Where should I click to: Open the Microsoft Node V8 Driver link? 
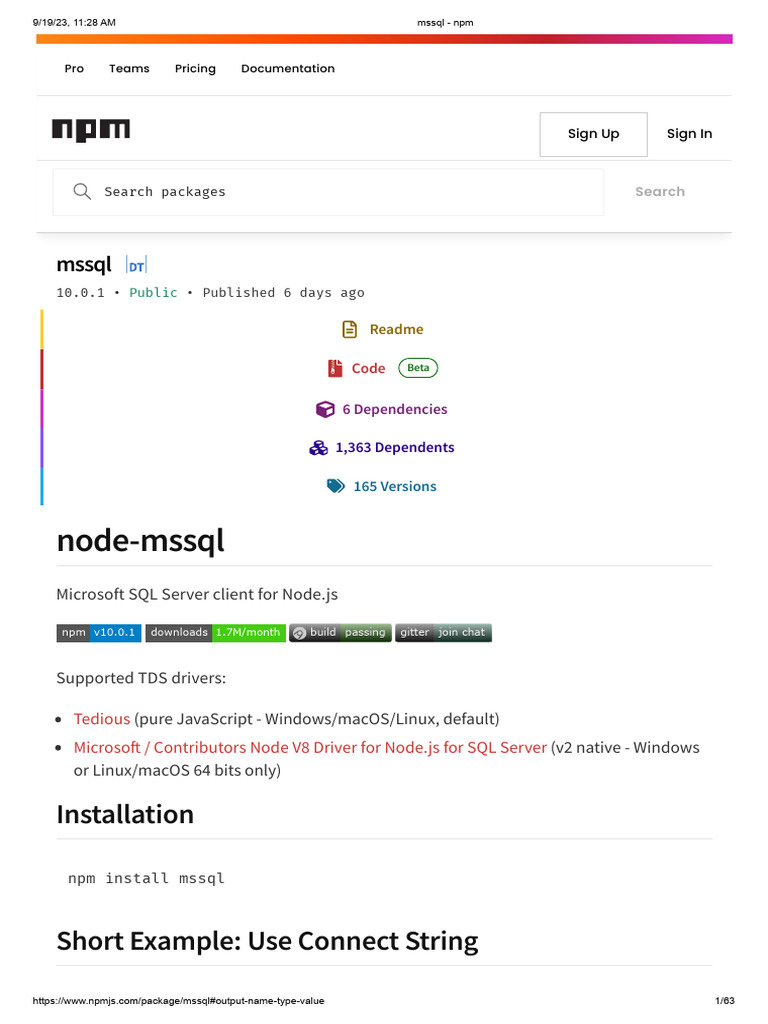point(310,747)
